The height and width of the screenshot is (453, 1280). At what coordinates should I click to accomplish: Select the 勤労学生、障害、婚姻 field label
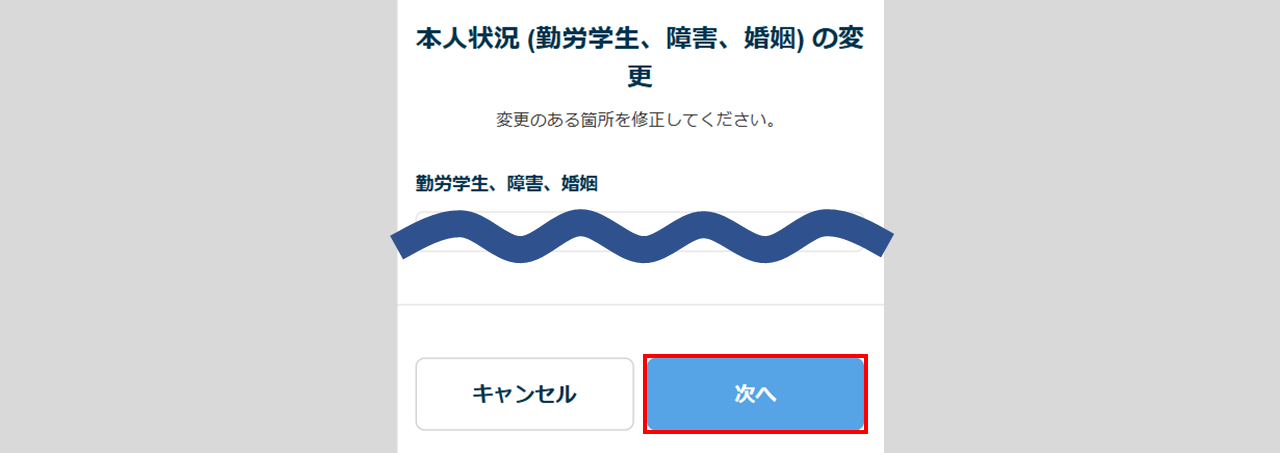point(507,183)
